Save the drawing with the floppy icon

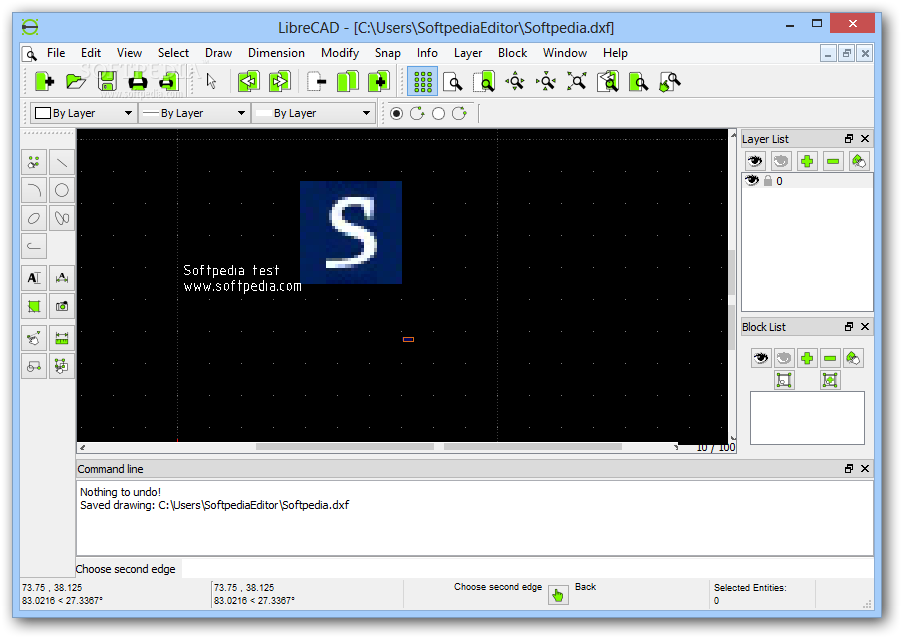tap(107, 82)
